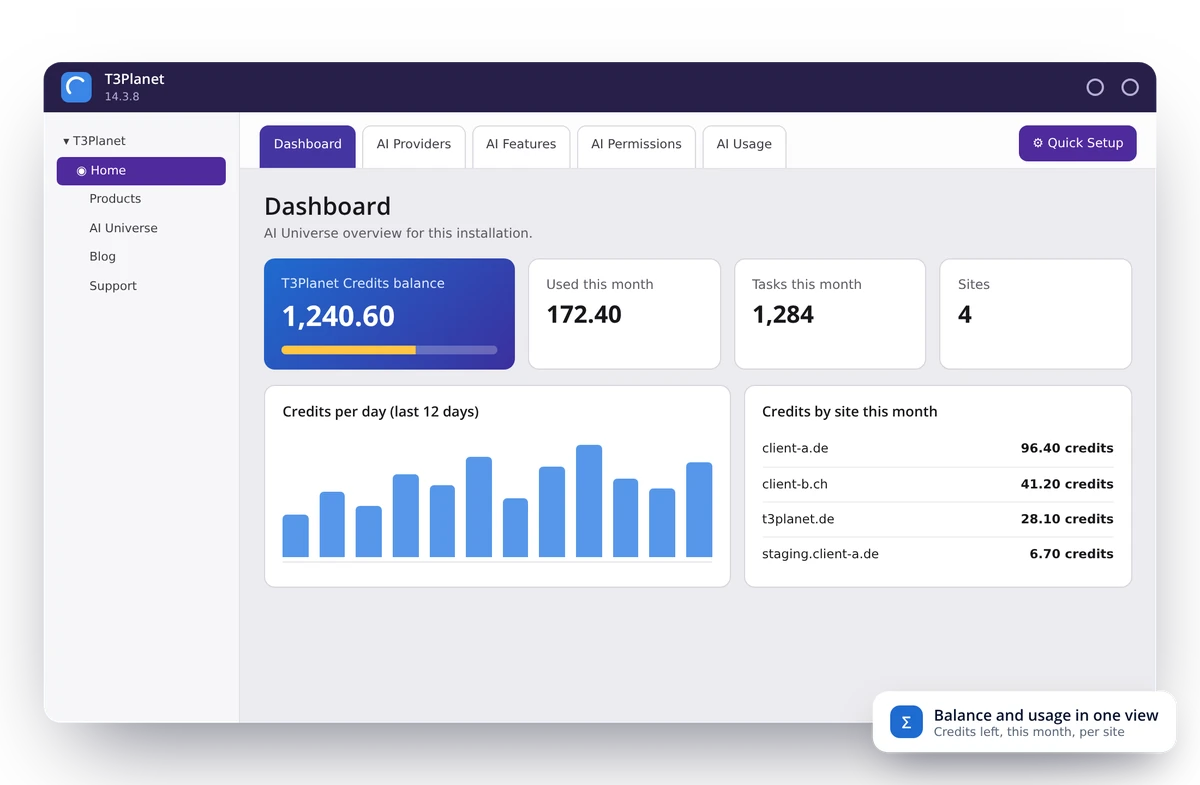Click the 1,240.60 balance figure
Screen dimensions: 1200x785
(x=338, y=316)
